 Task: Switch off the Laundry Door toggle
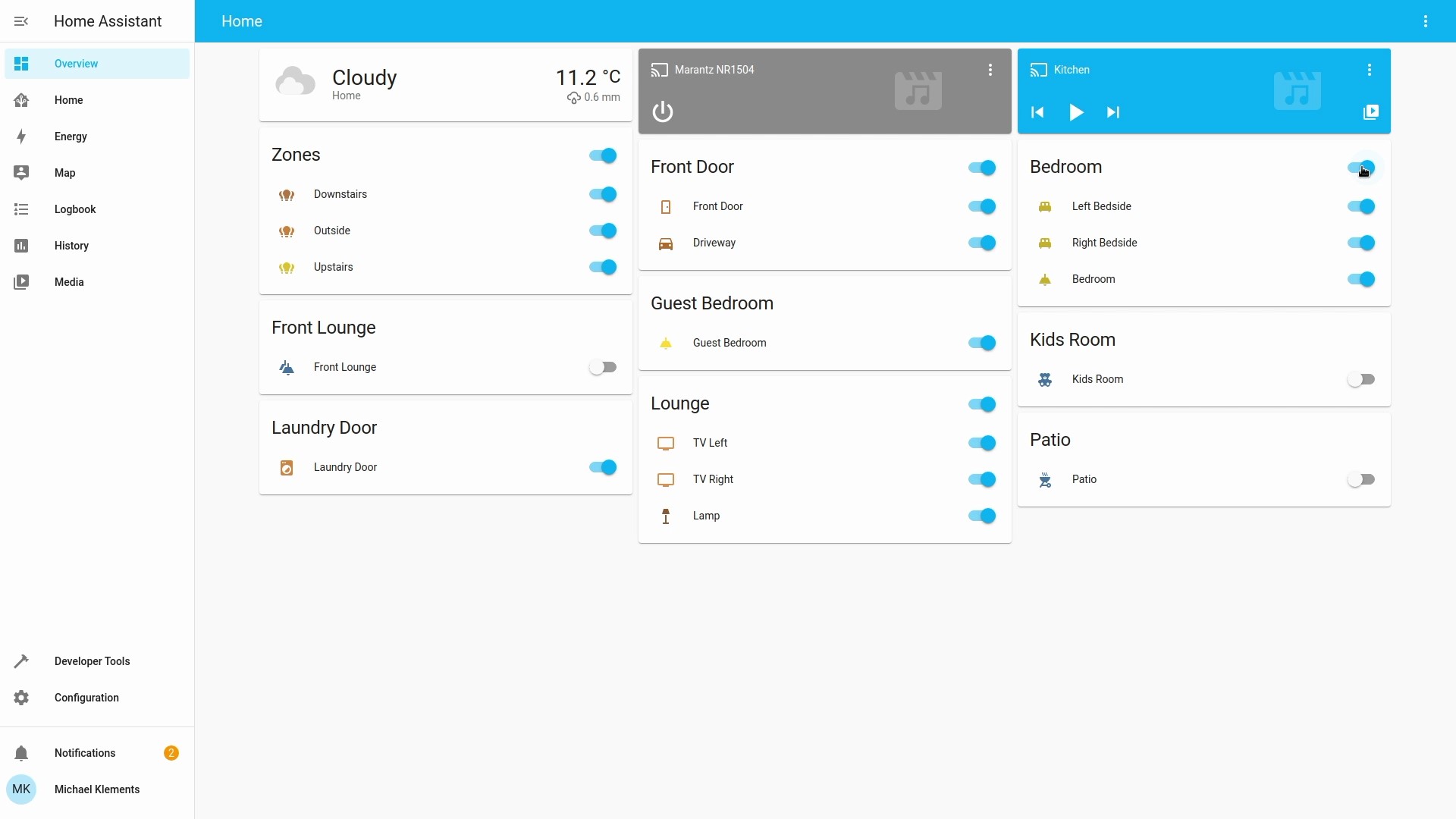(x=603, y=467)
